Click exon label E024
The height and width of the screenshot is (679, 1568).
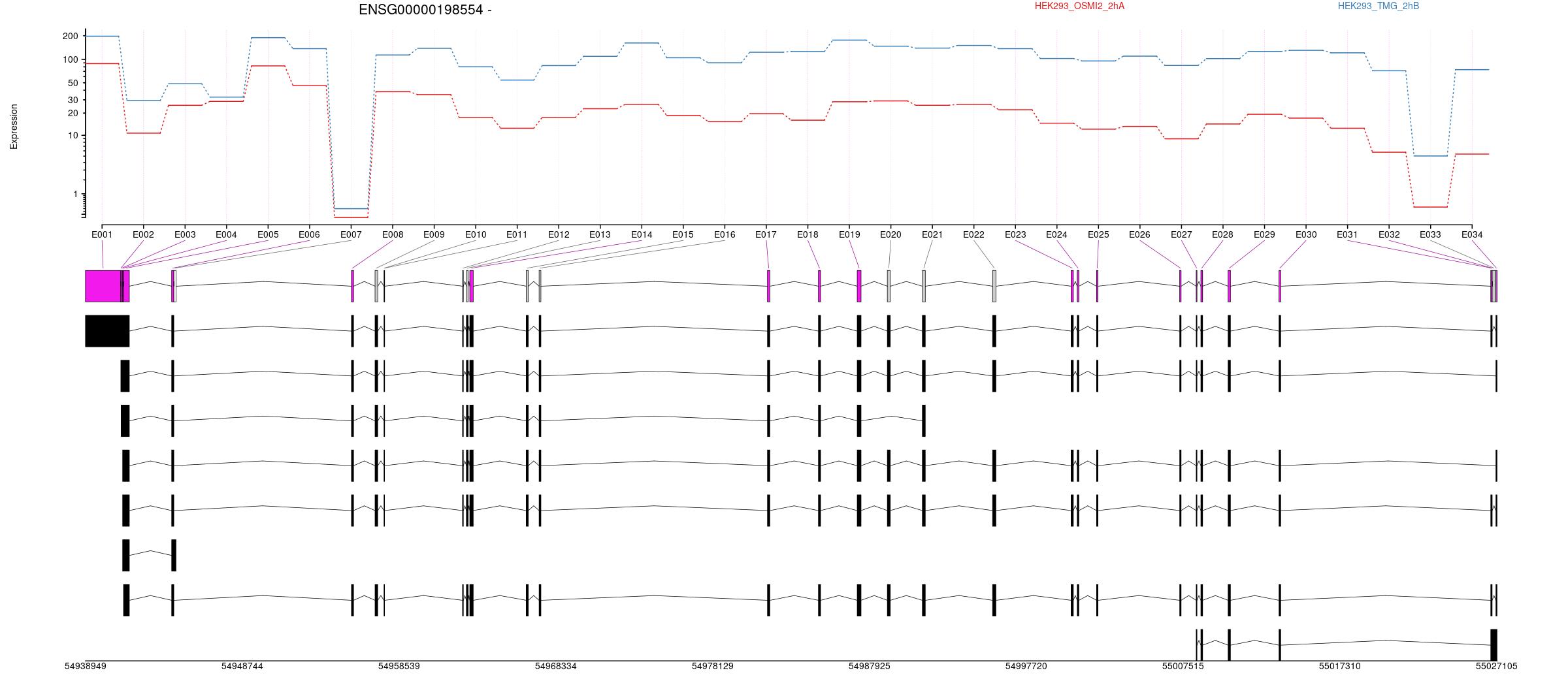1056,234
